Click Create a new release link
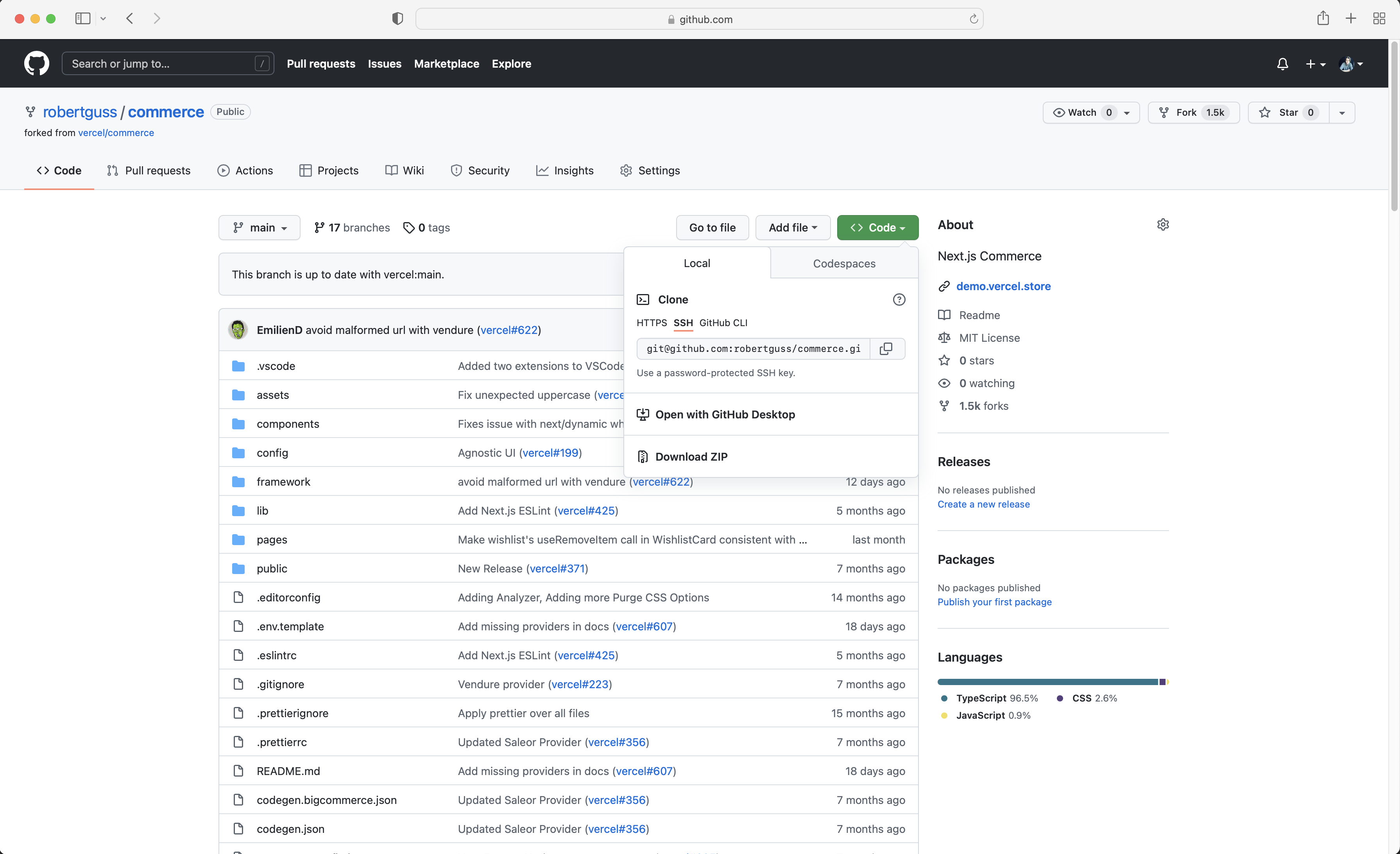The height and width of the screenshot is (854, 1400). [x=983, y=504]
